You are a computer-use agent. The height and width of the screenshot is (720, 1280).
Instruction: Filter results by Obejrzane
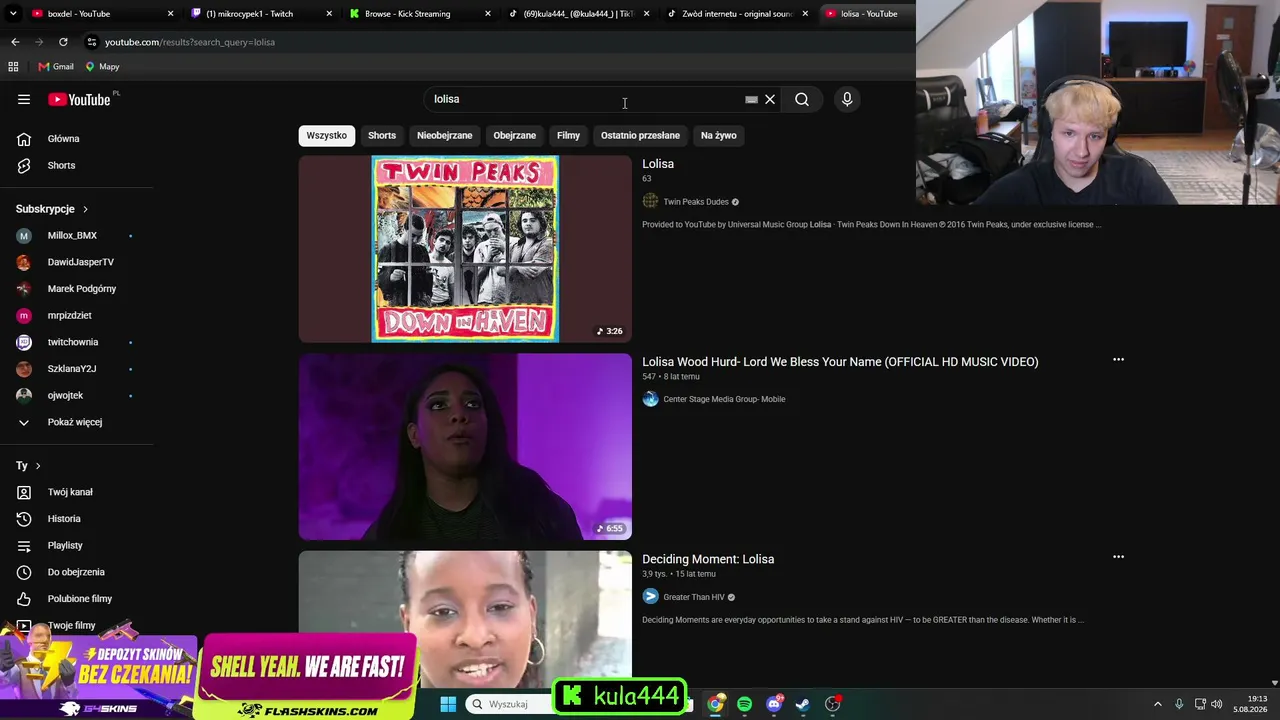[x=515, y=135]
